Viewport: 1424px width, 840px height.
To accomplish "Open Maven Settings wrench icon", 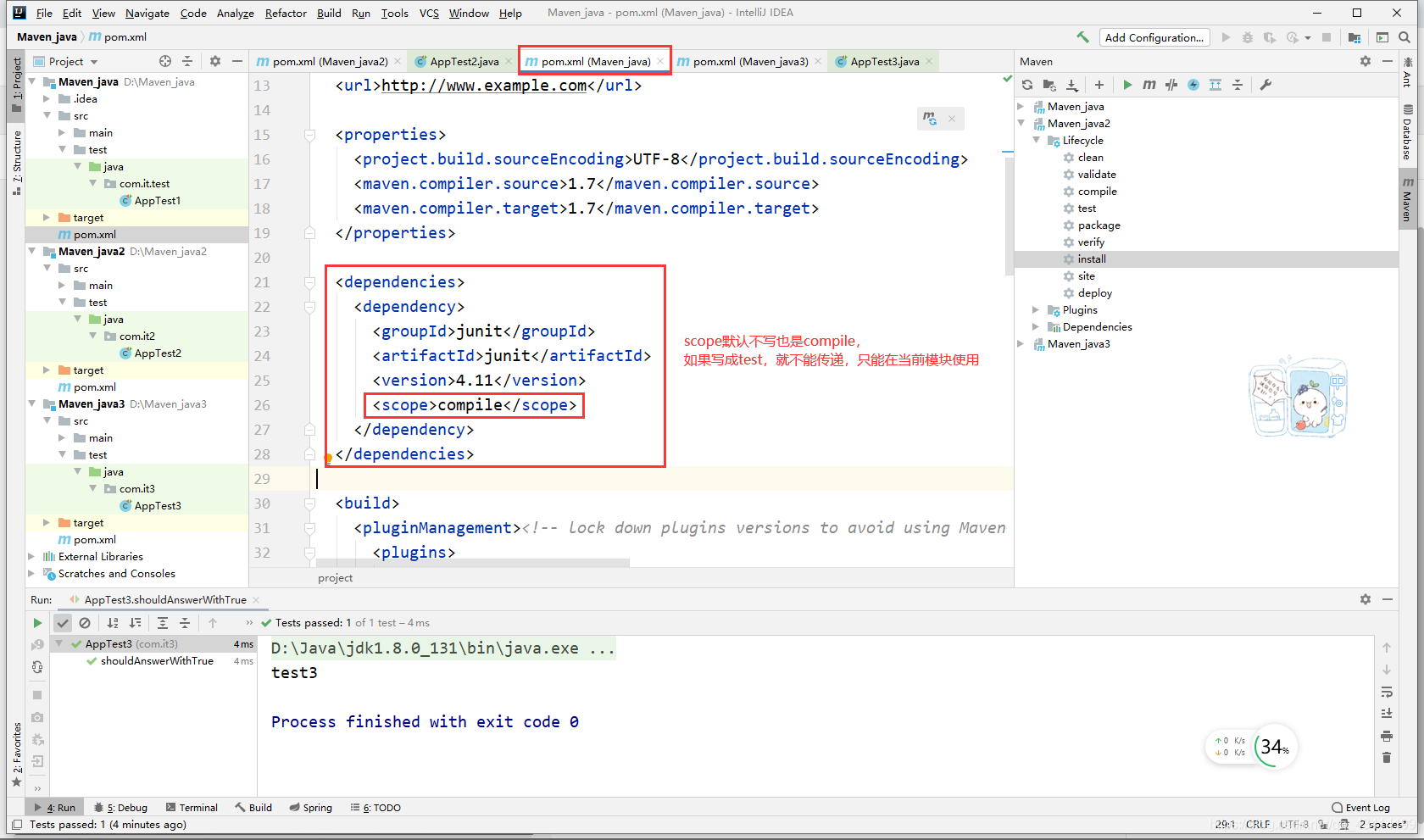I will point(1265,85).
